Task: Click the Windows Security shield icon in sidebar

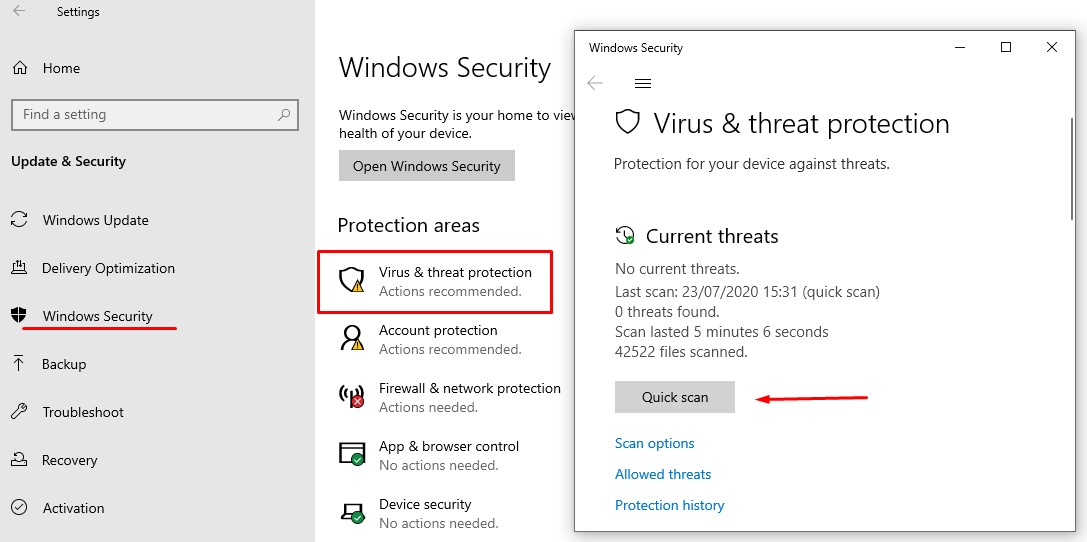Action: click(19, 315)
